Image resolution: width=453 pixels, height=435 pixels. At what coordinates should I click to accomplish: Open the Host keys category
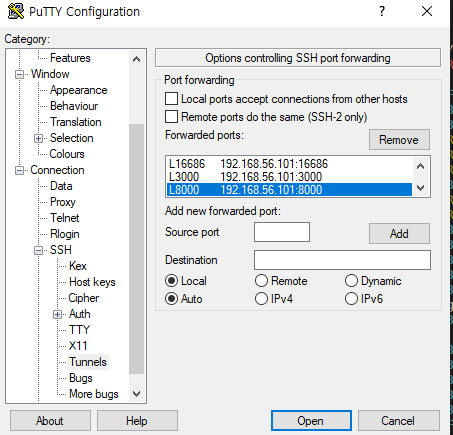pyautogui.click(x=92, y=282)
